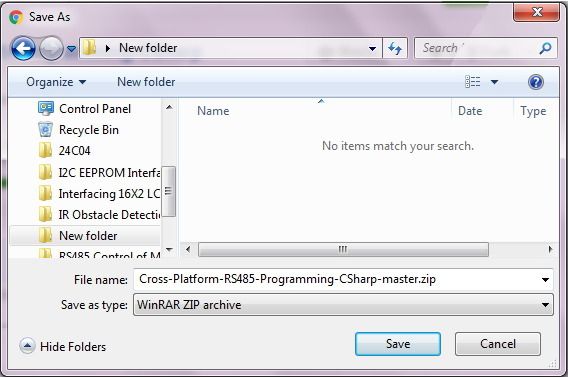Viewport: 568px width, 378px height.
Task: Click the Recycle Bin icon
Action: point(46,129)
